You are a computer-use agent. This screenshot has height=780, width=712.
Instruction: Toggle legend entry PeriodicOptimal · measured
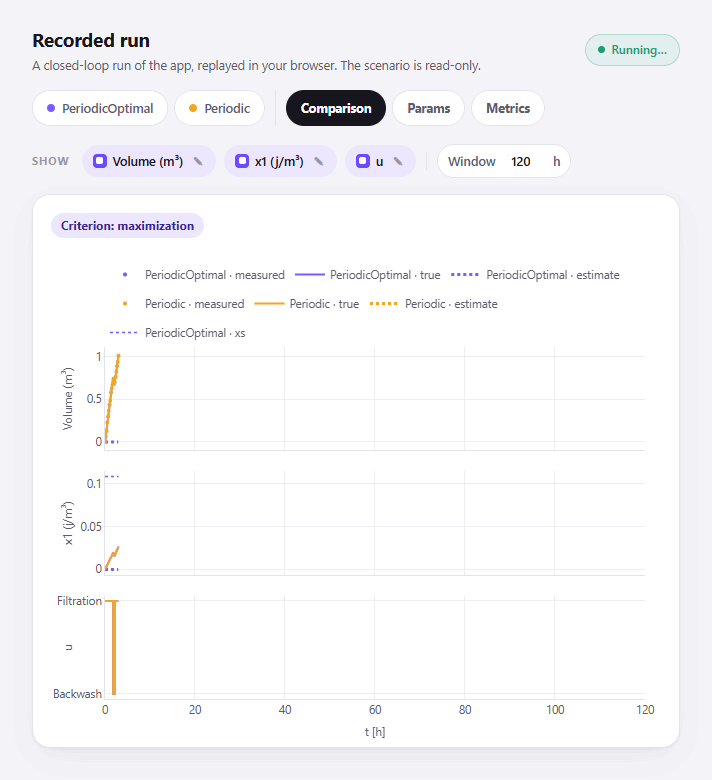pos(204,275)
